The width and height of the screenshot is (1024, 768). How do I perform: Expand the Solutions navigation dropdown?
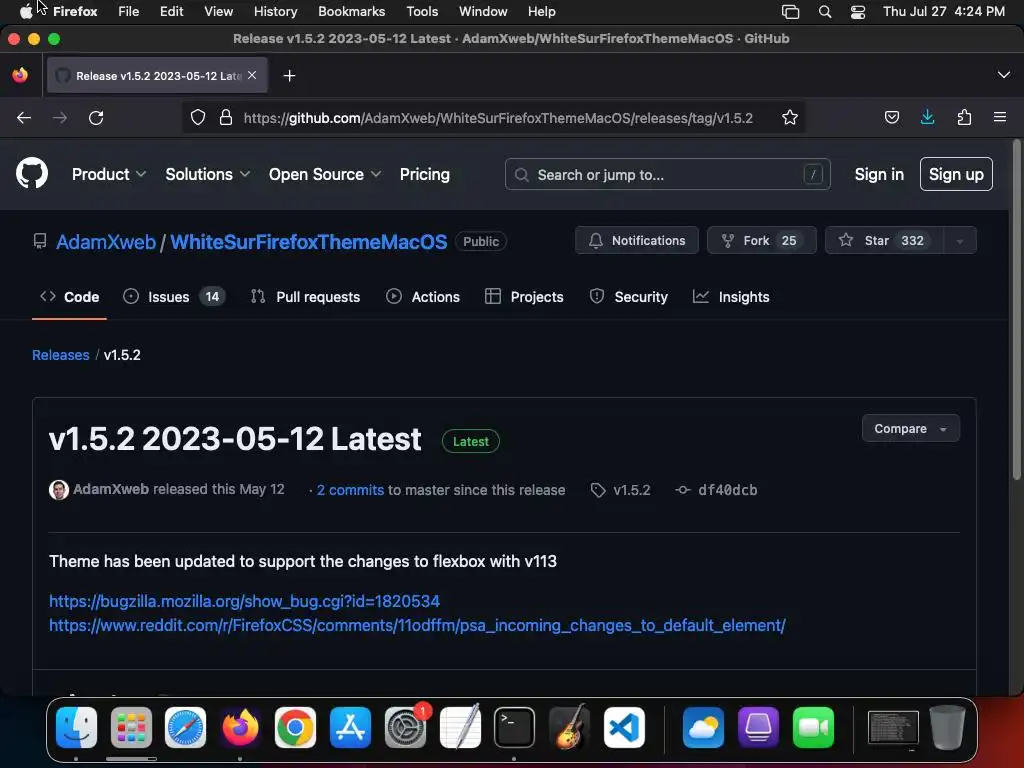click(207, 174)
